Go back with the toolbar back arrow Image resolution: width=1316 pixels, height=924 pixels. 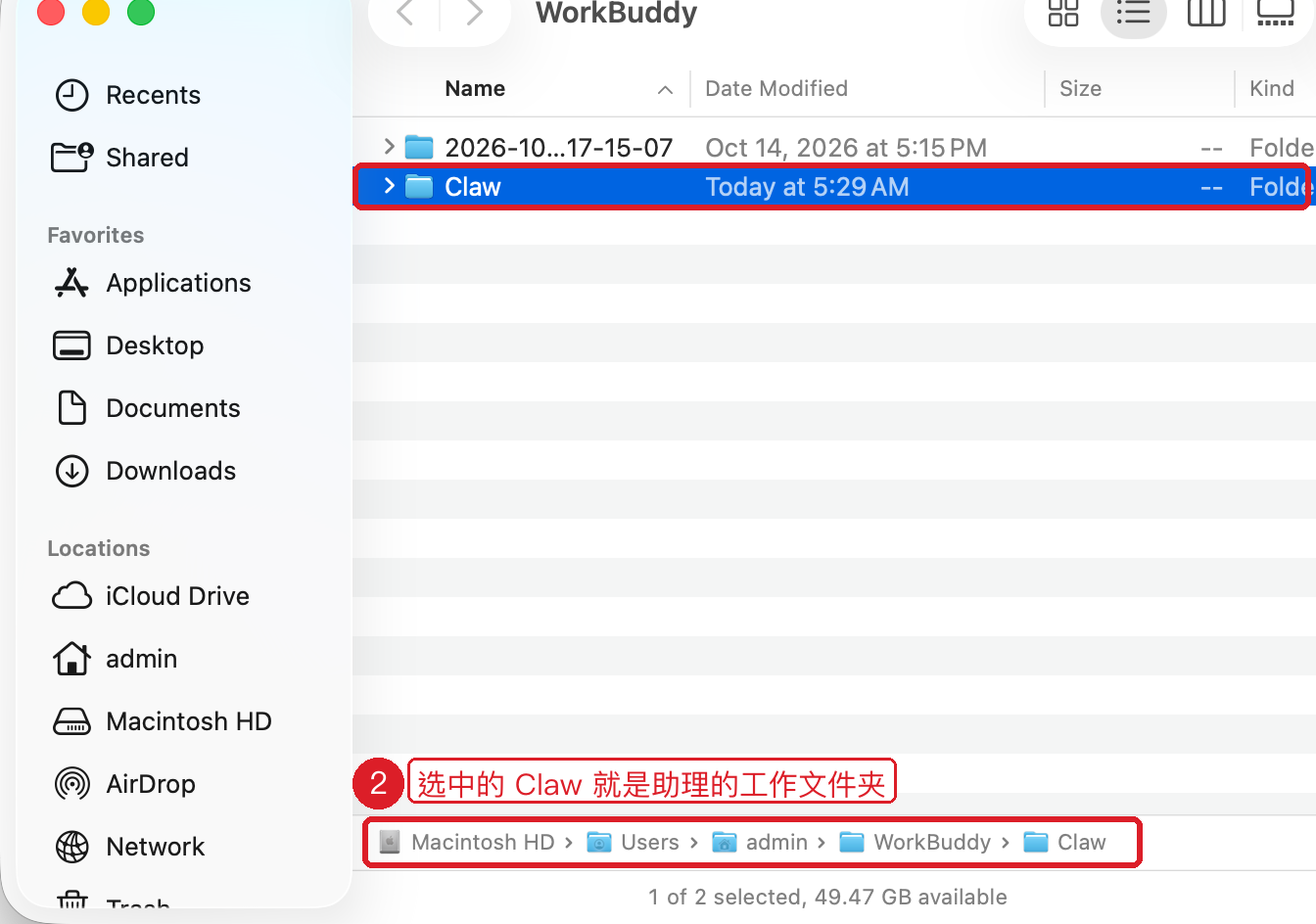tap(404, 13)
